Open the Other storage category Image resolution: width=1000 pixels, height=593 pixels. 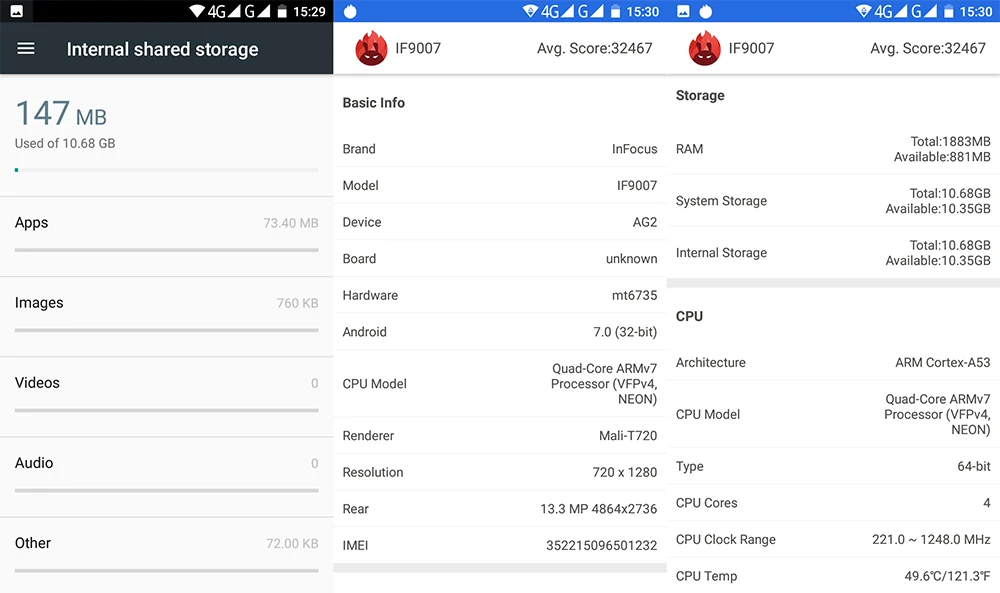166,555
